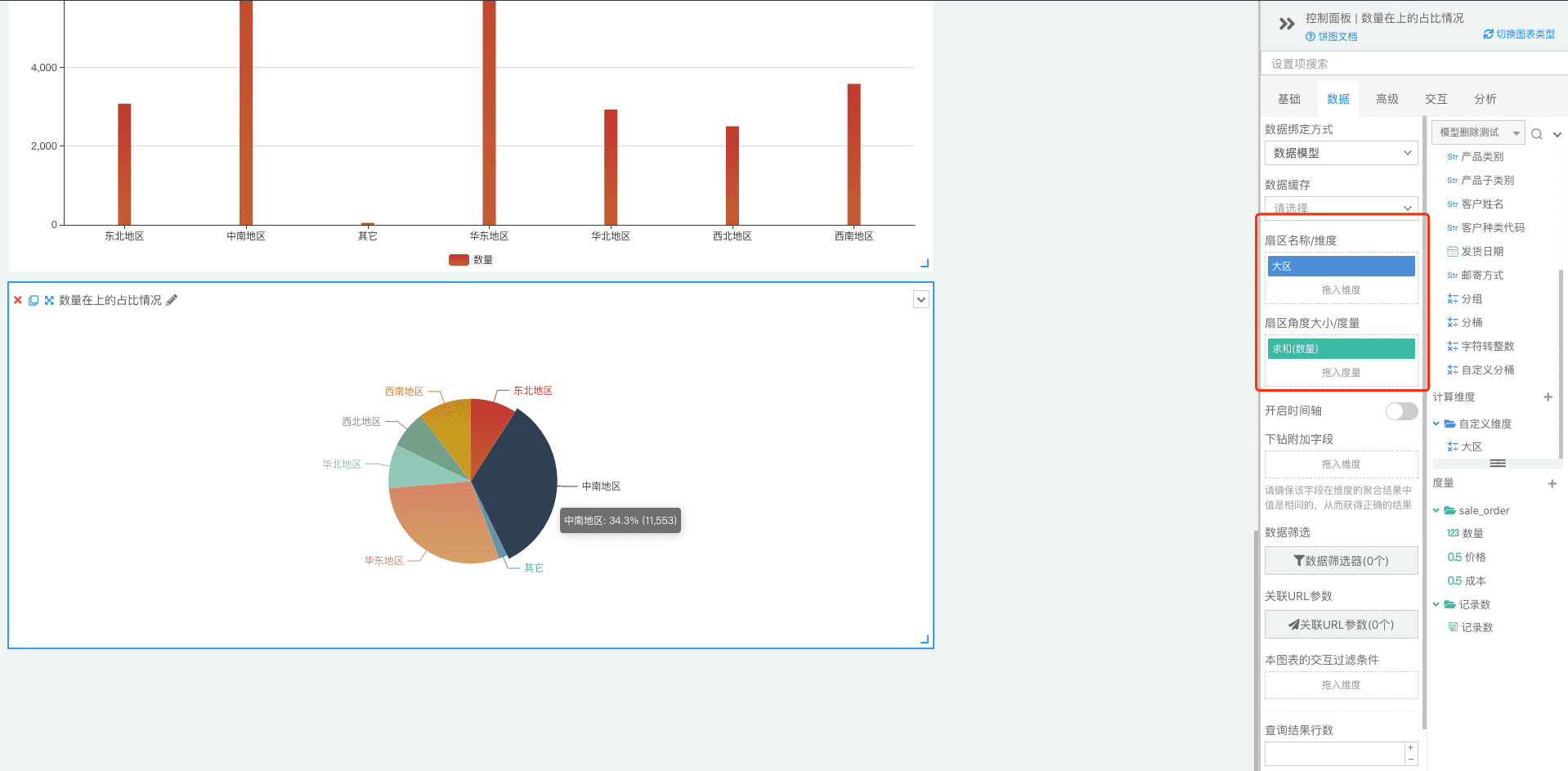Open the 数据绑定方式 dropdown

click(1341, 153)
